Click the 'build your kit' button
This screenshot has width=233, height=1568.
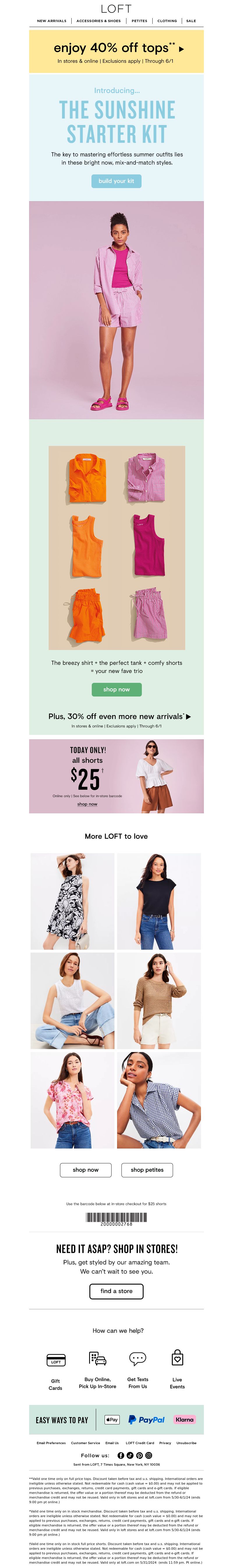(x=116, y=181)
